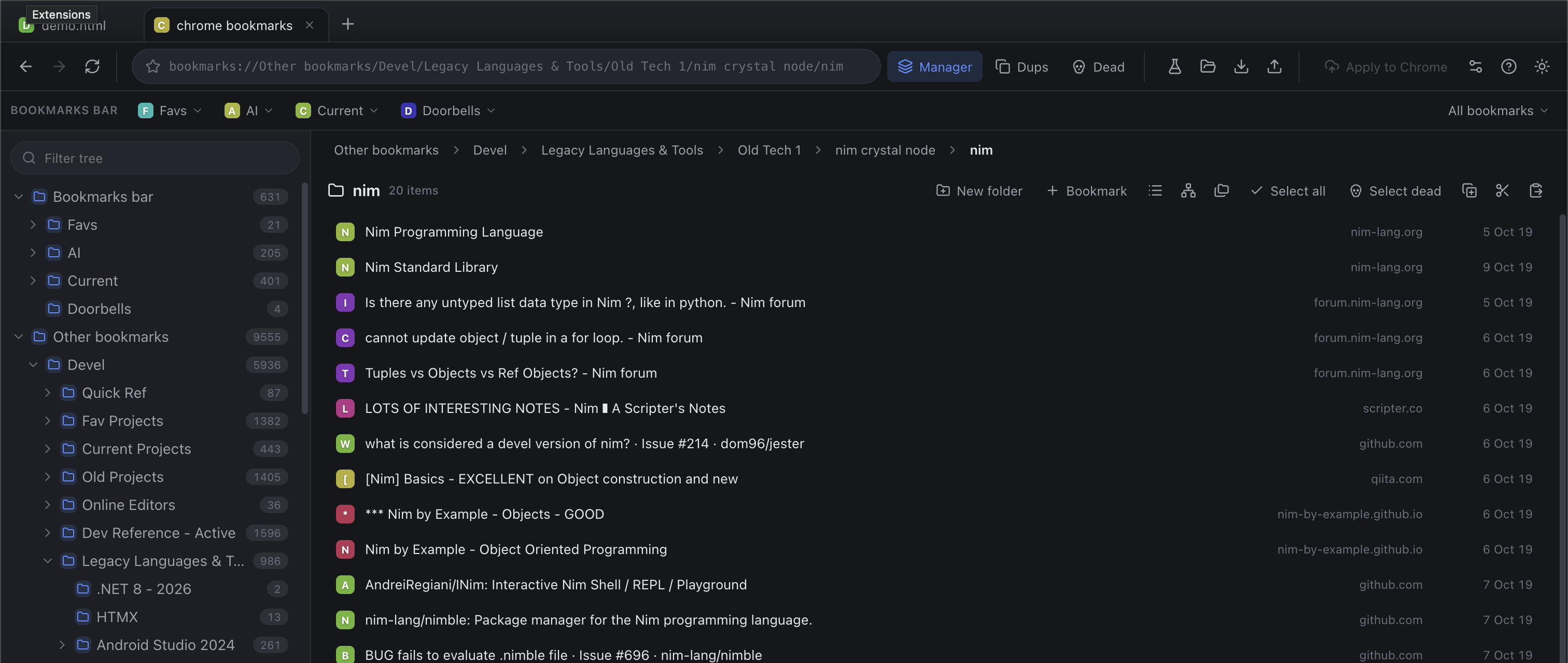Click the N favicon of Nim Programming Language
This screenshot has height=663, width=1568.
[x=345, y=232]
